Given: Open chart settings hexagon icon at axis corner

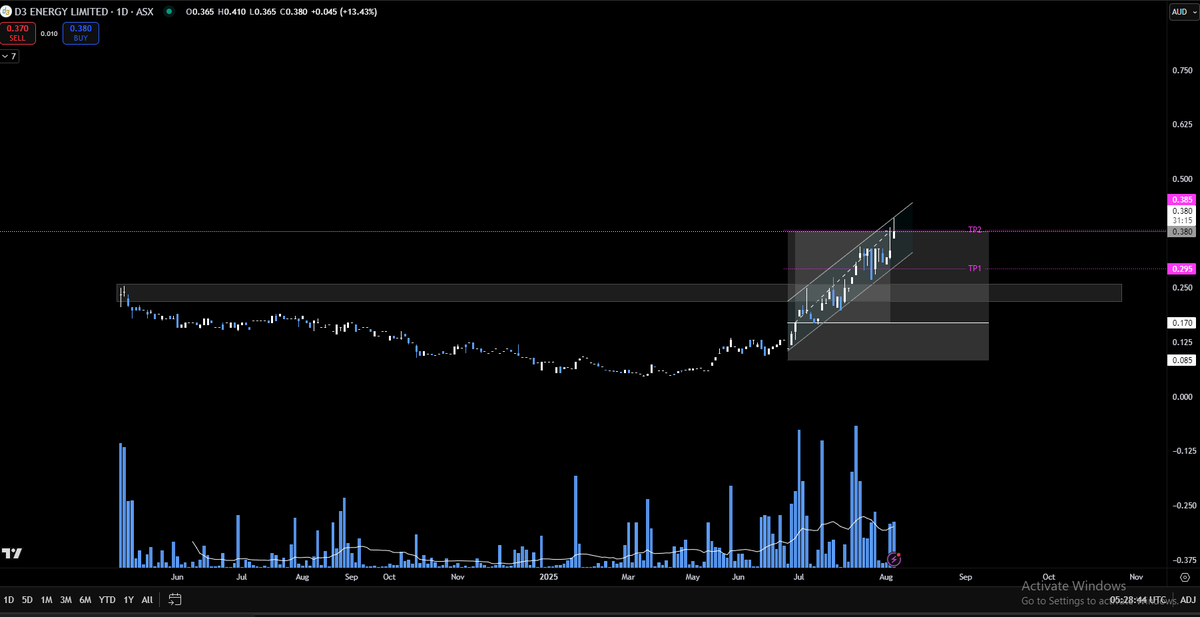Looking at the screenshot, I should click(1184, 577).
